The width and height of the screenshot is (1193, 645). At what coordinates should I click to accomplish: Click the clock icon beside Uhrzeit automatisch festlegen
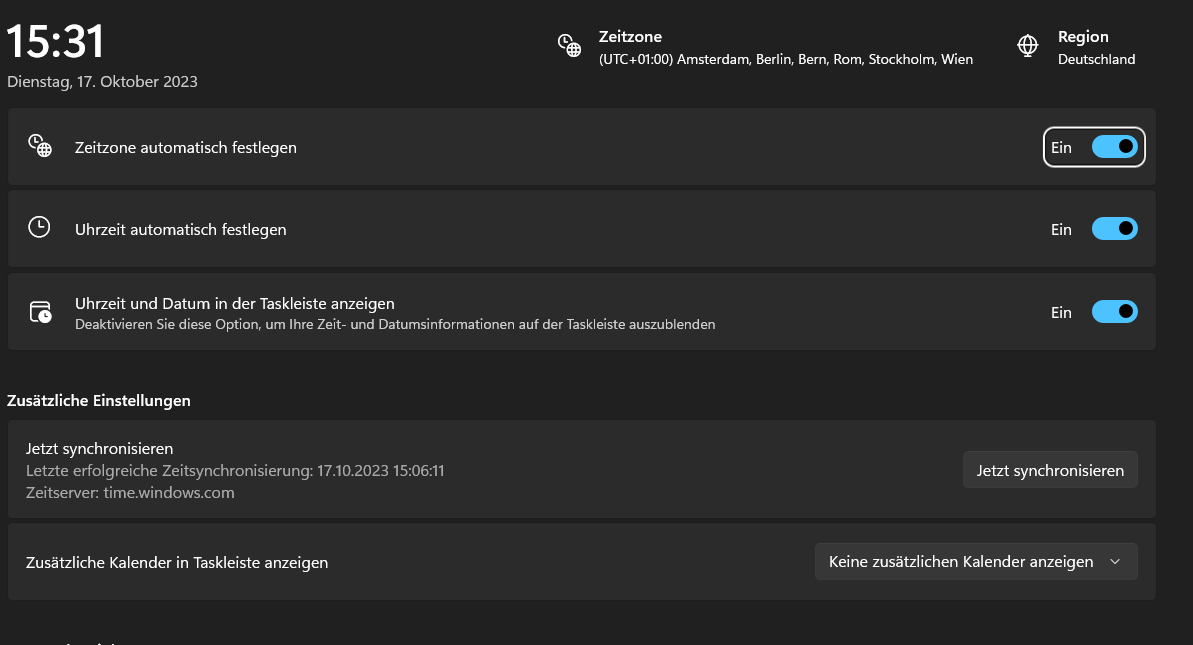click(x=39, y=228)
